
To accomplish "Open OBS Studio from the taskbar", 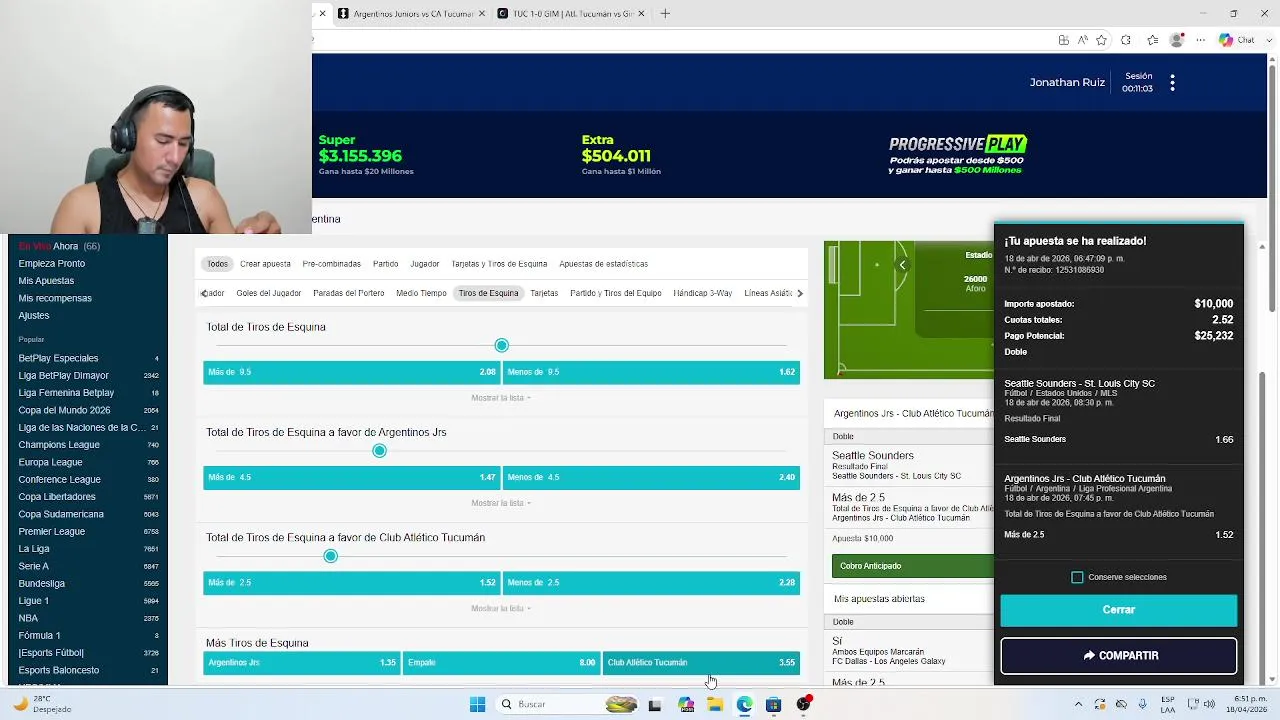I will pyautogui.click(x=804, y=704).
